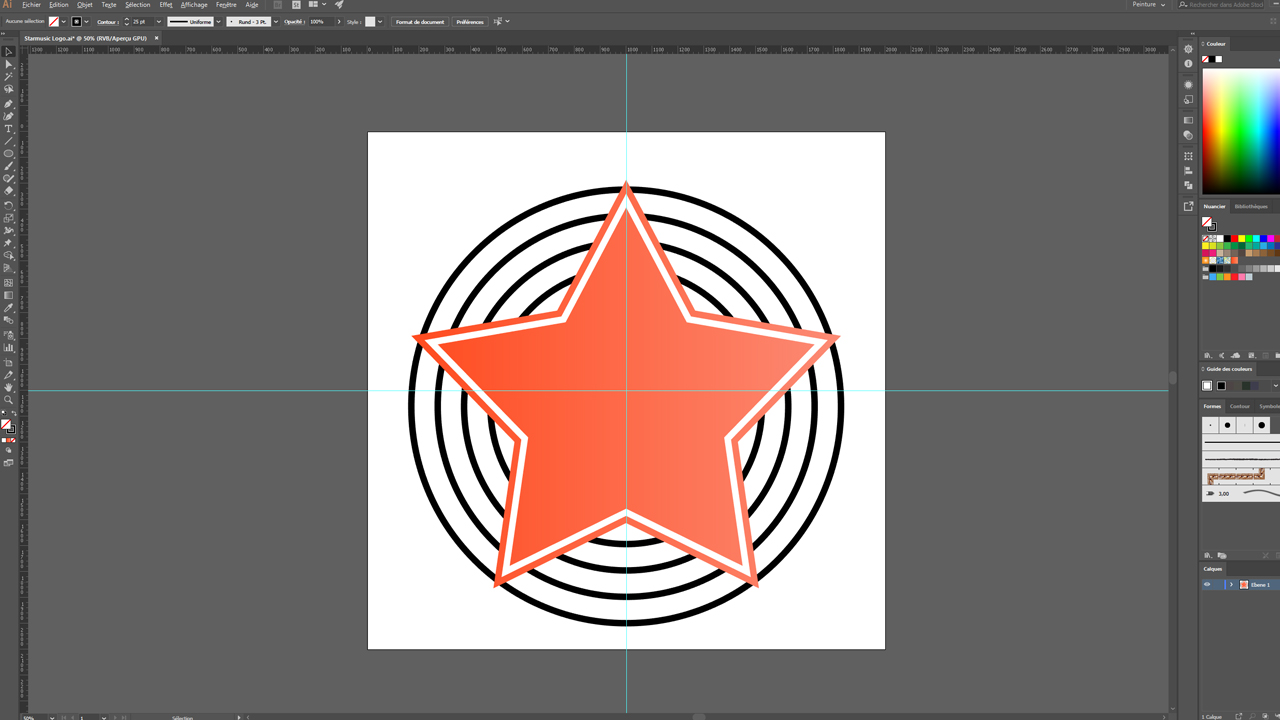Select the Shape Builder tool
Image resolution: width=1280 pixels, height=720 pixels.
click(9, 256)
